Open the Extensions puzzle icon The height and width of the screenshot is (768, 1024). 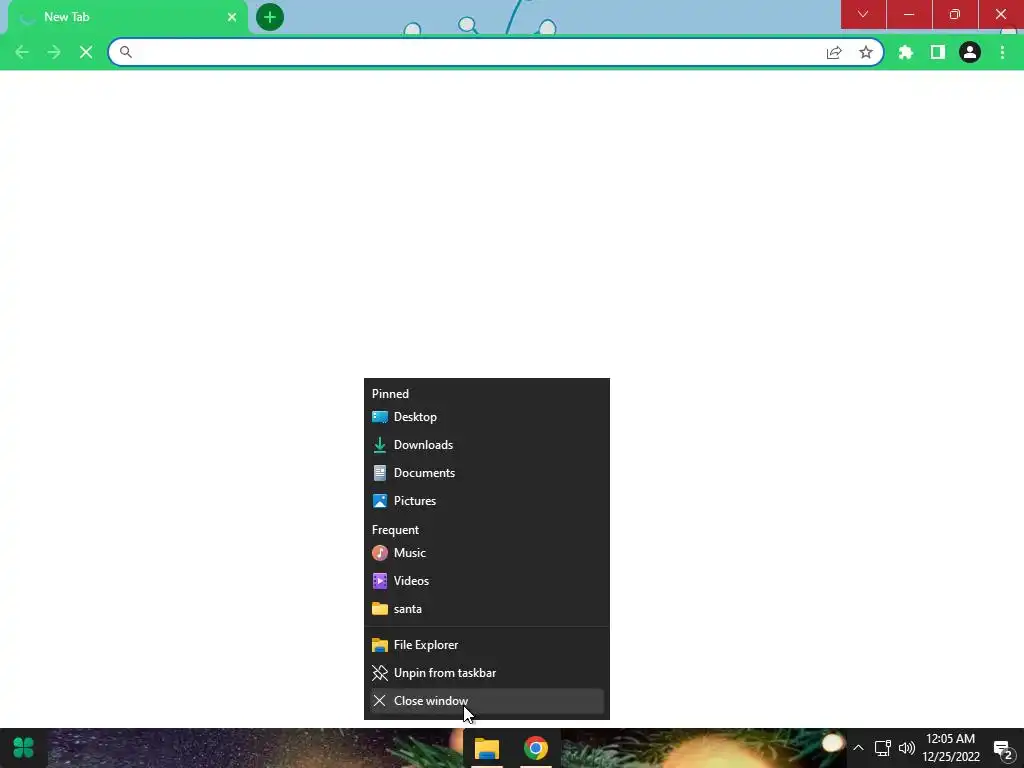pos(906,52)
